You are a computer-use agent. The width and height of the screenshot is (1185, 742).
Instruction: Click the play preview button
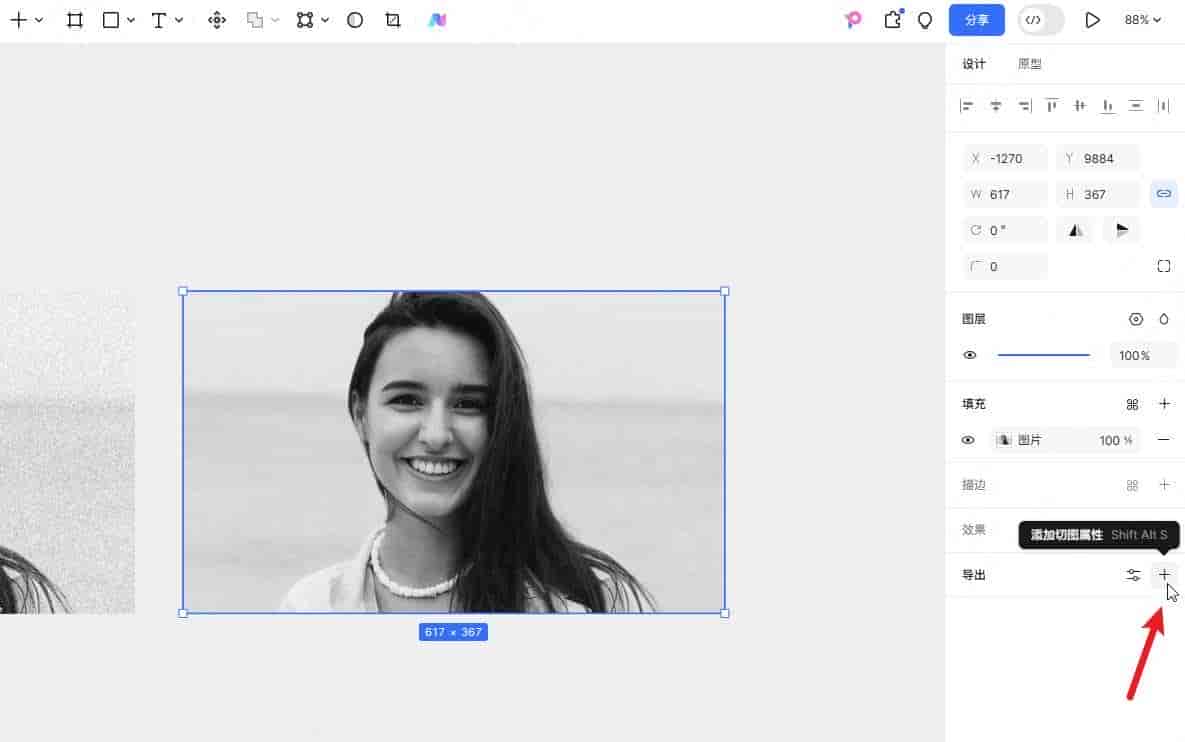point(1092,20)
